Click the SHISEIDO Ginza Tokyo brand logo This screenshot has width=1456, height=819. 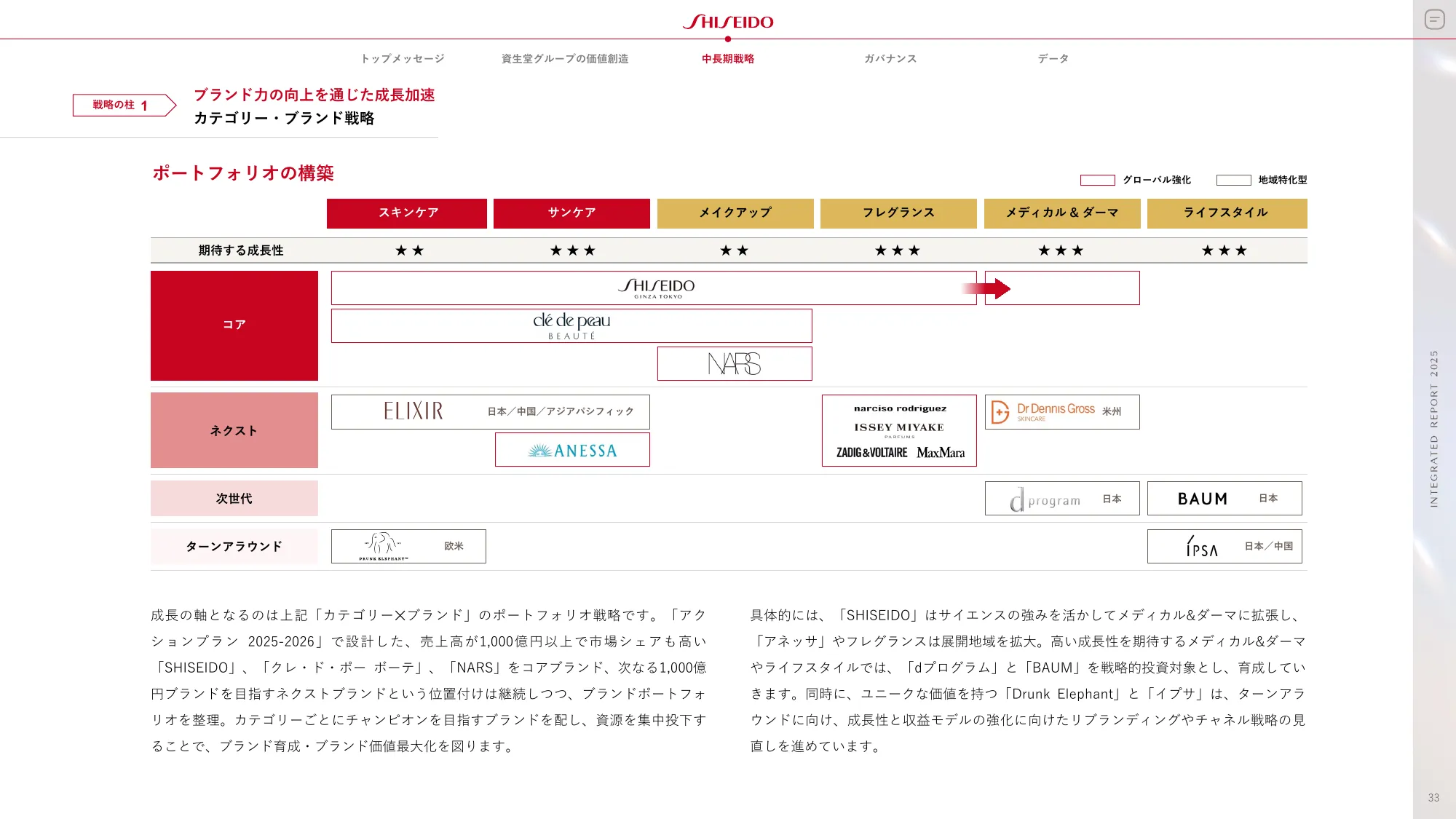click(x=657, y=288)
